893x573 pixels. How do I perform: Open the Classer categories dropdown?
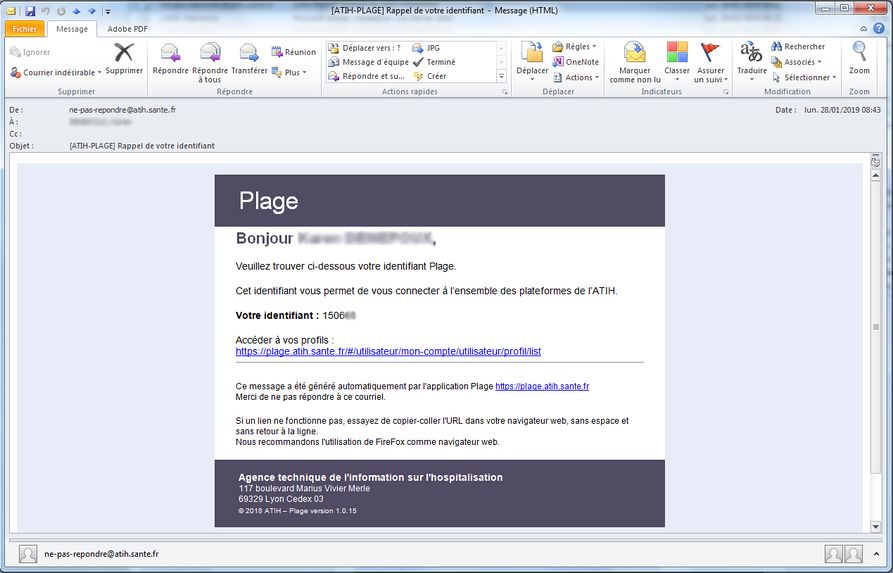point(677,63)
